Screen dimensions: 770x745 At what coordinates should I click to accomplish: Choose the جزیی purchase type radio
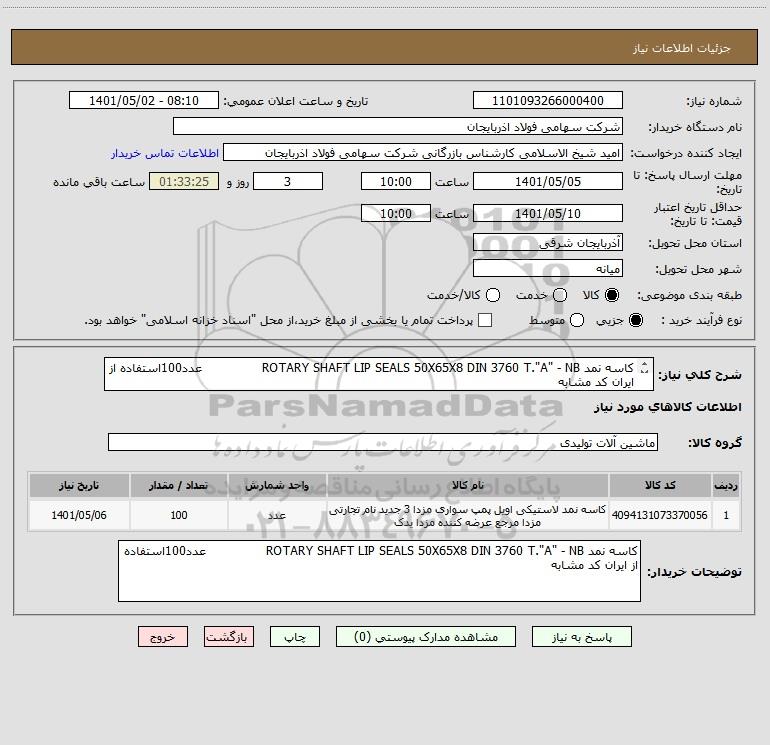pyautogui.click(x=636, y=320)
